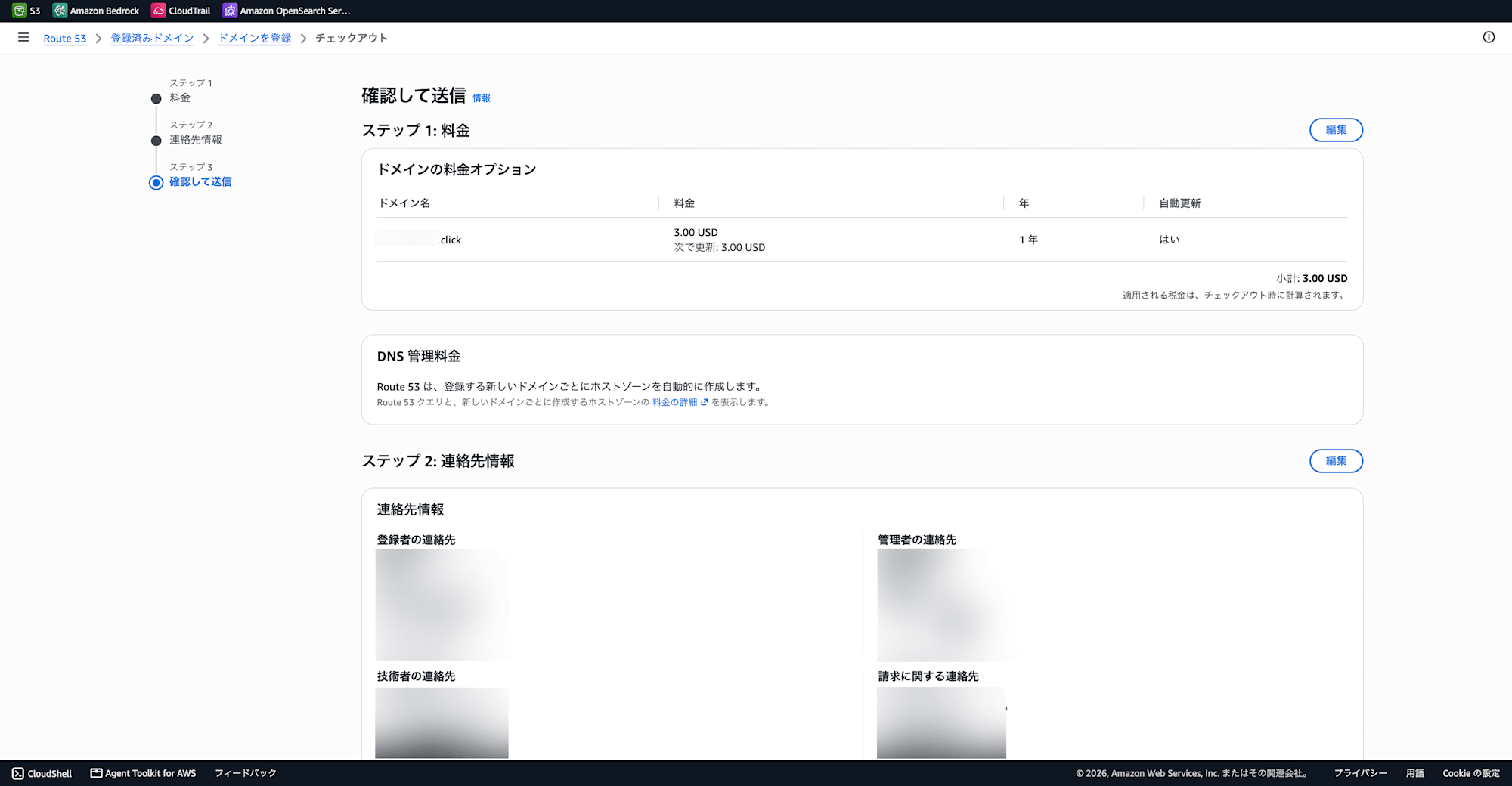Viewport: 1512px width, 786px height.
Task: Open external link icon beside 料金の詳細
Action: [x=705, y=402]
